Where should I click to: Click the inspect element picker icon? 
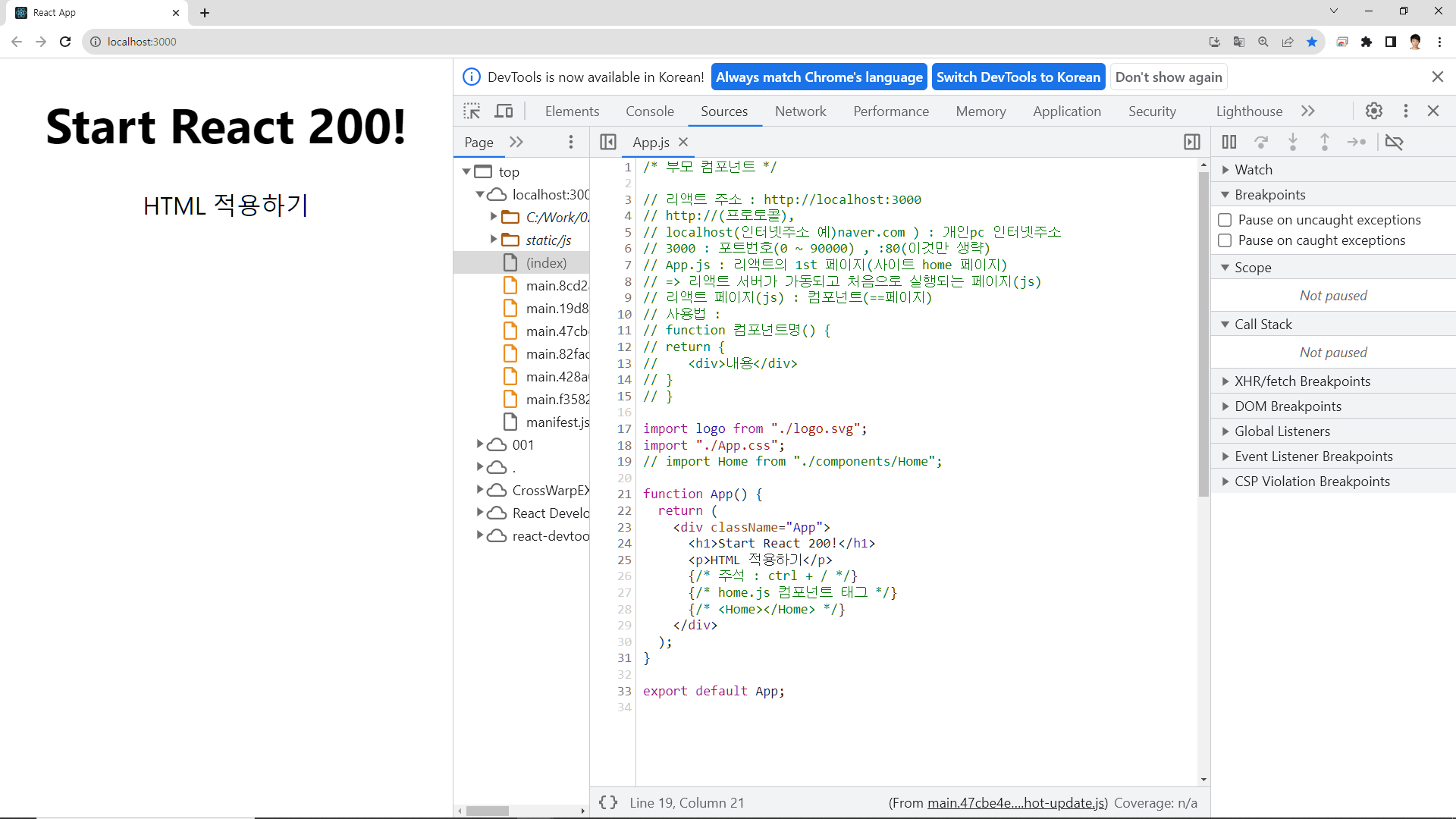tap(472, 111)
